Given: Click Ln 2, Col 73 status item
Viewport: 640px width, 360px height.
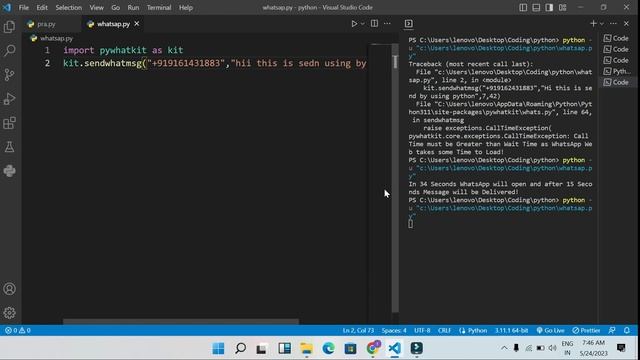Looking at the screenshot, I should (x=358, y=330).
